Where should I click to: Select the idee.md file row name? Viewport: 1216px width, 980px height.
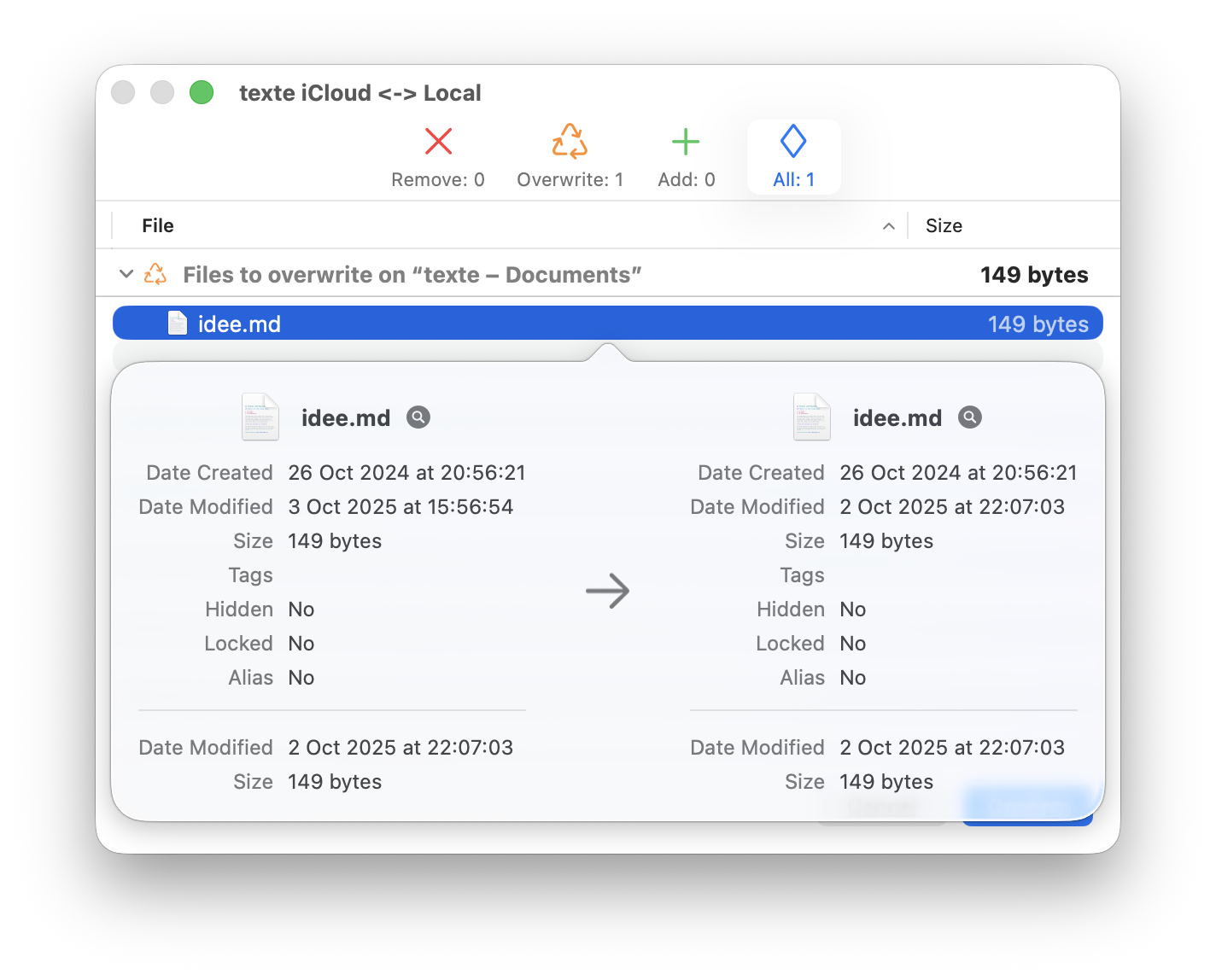pos(239,324)
